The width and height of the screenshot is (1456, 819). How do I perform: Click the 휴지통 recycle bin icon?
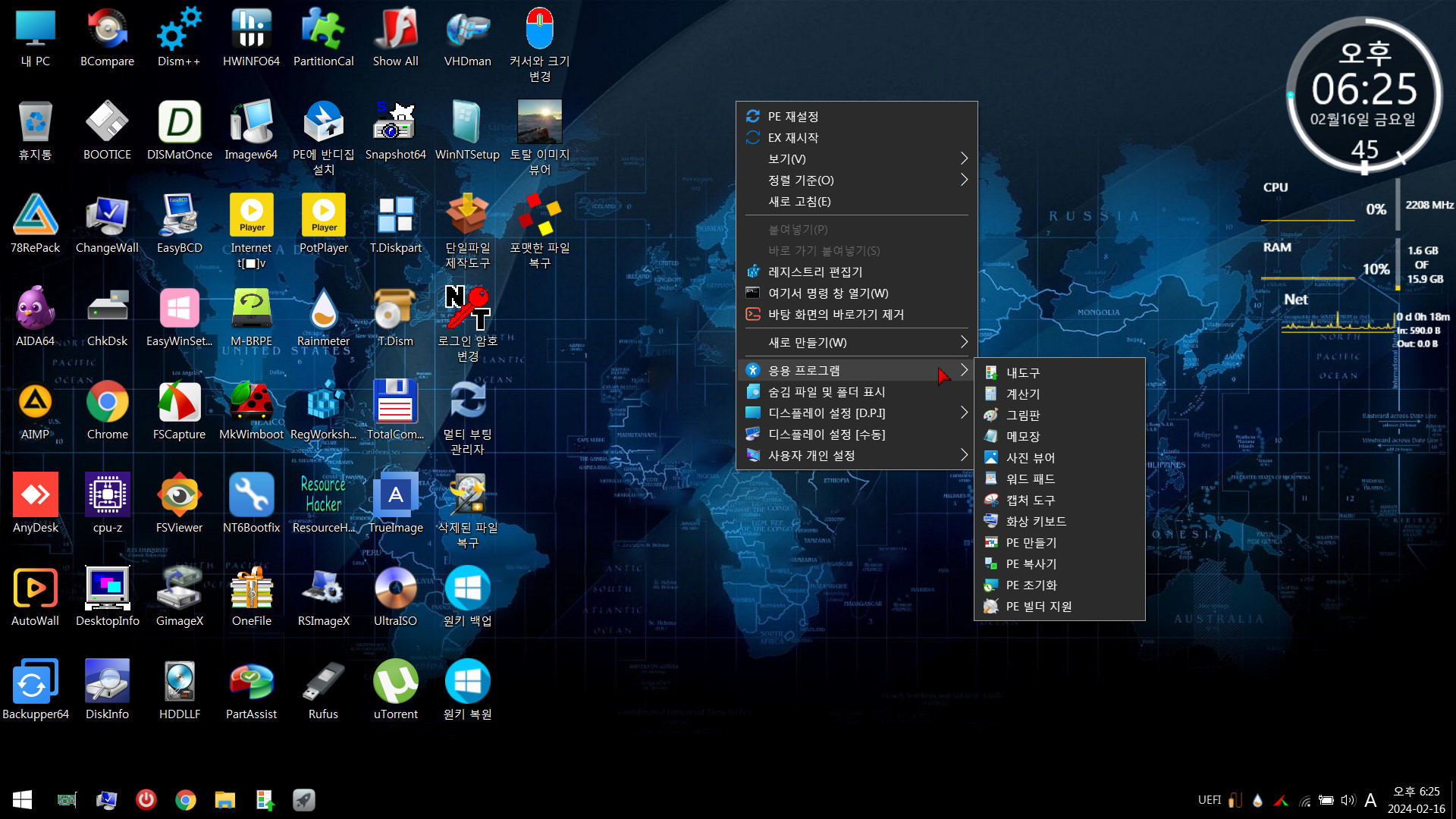click(x=35, y=131)
